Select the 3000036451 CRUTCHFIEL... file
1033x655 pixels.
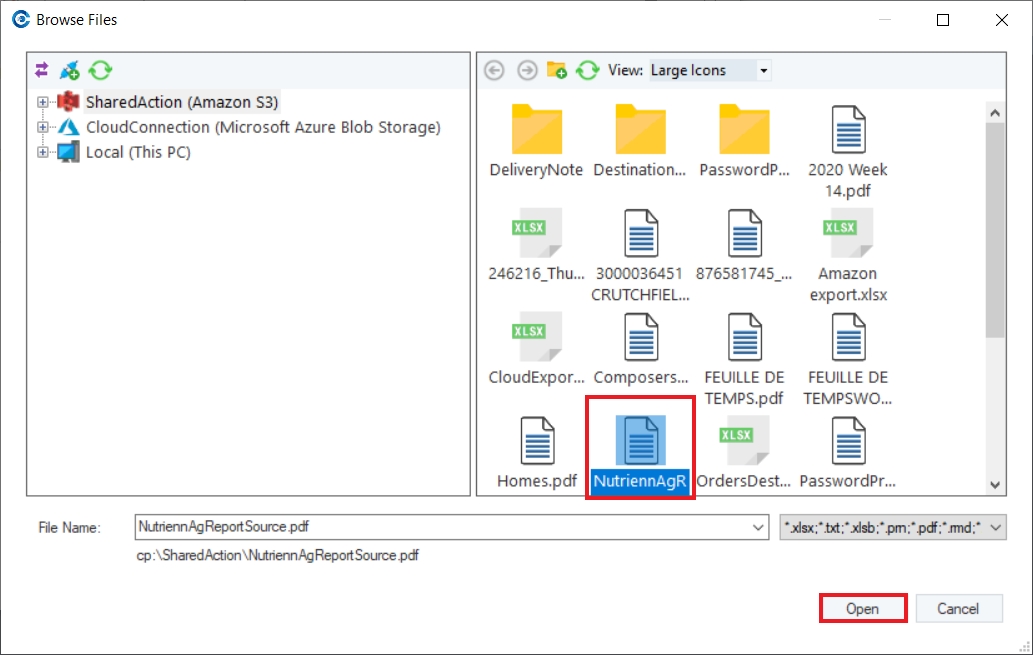640,256
